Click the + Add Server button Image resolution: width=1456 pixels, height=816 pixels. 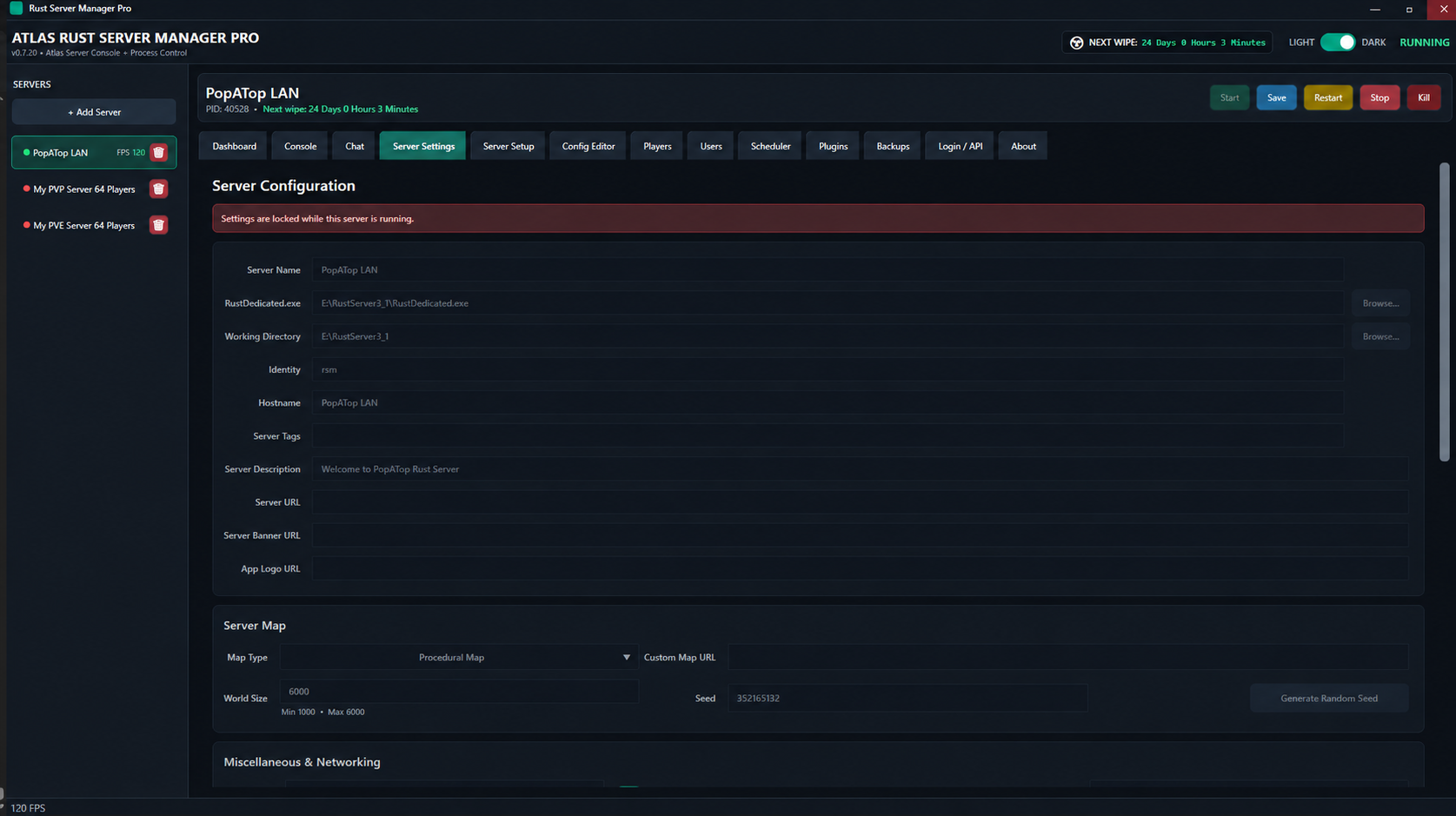pos(94,112)
